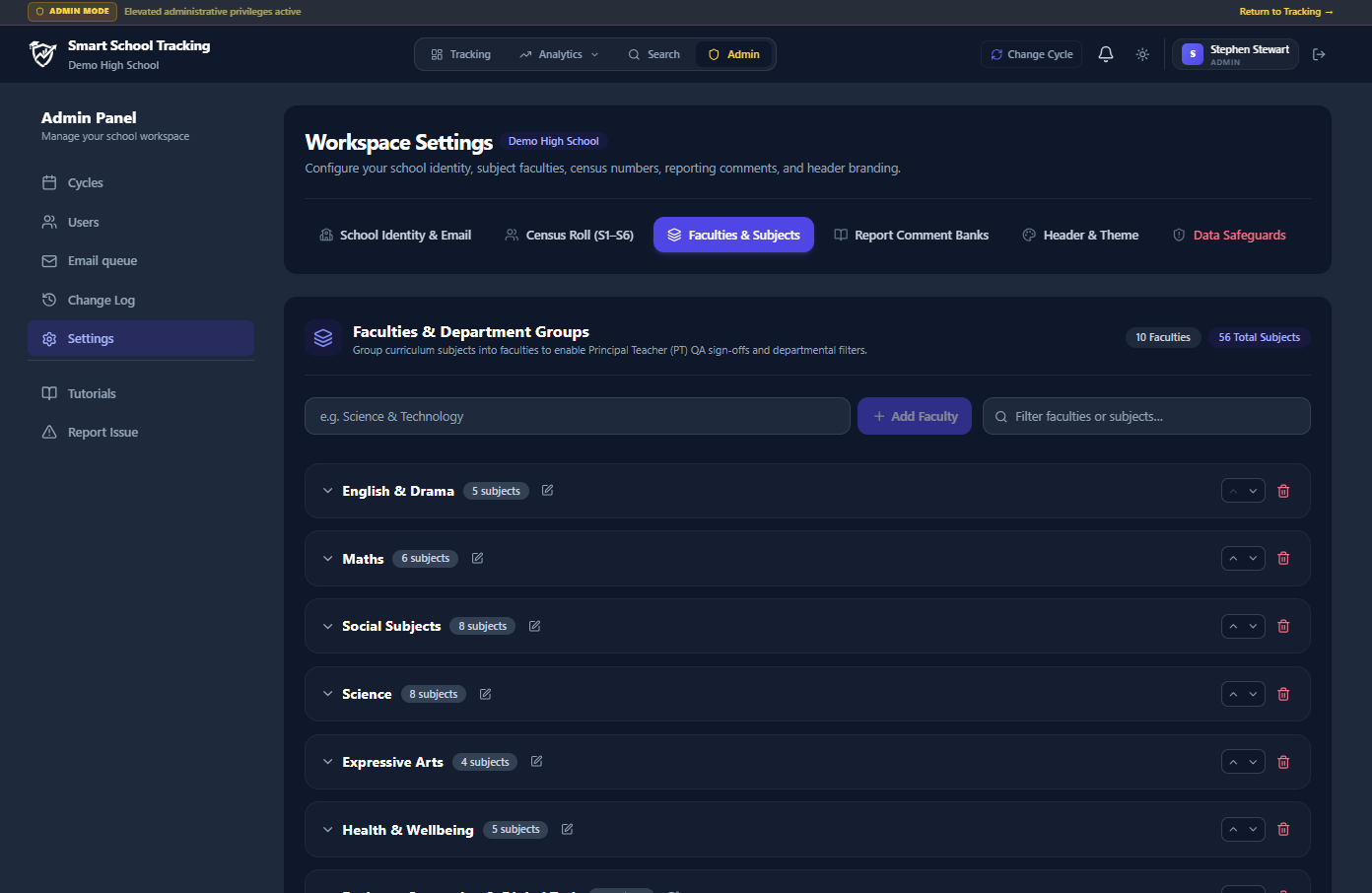The height and width of the screenshot is (893, 1372).
Task: Edit the Expressive Arts faculty name
Action: (537, 762)
